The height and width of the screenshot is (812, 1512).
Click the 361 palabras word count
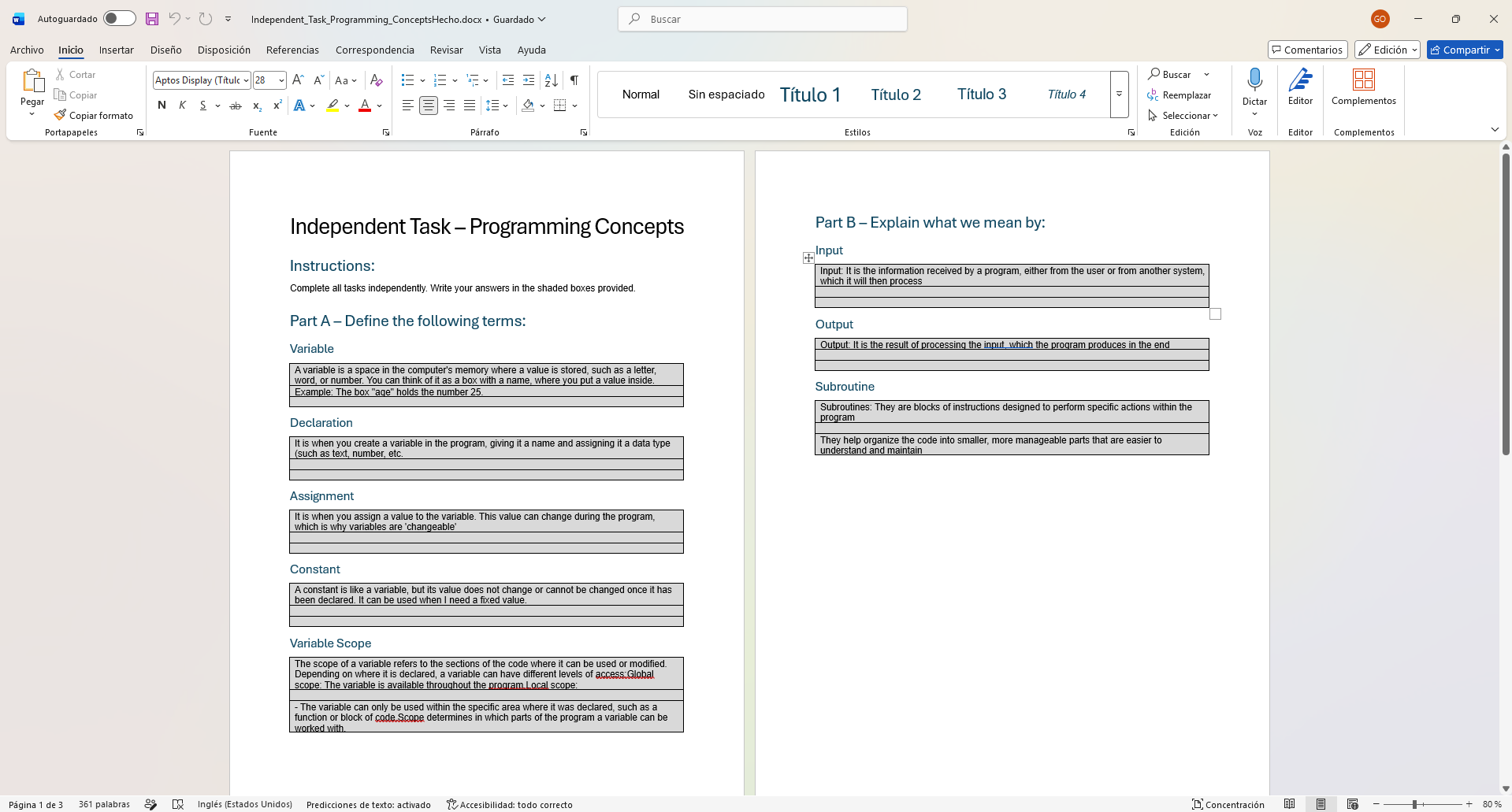pos(104,804)
